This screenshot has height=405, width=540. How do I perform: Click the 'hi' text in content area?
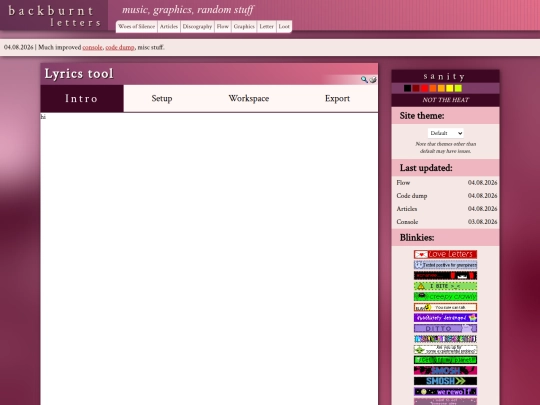(x=43, y=117)
